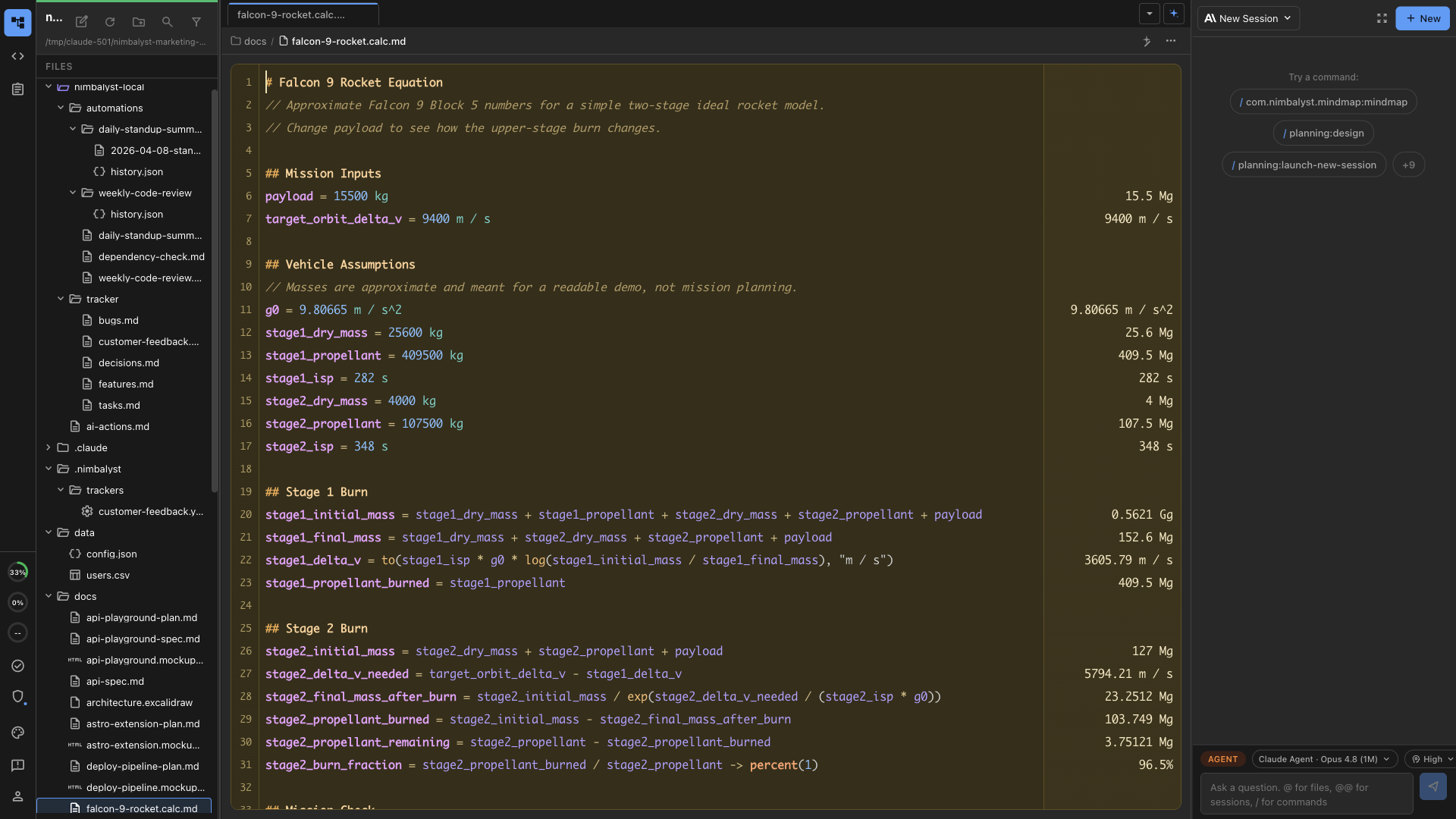The height and width of the screenshot is (819, 1456).
Task: Select the falcon-9-rocket.calc.md tab
Action: tap(303, 14)
